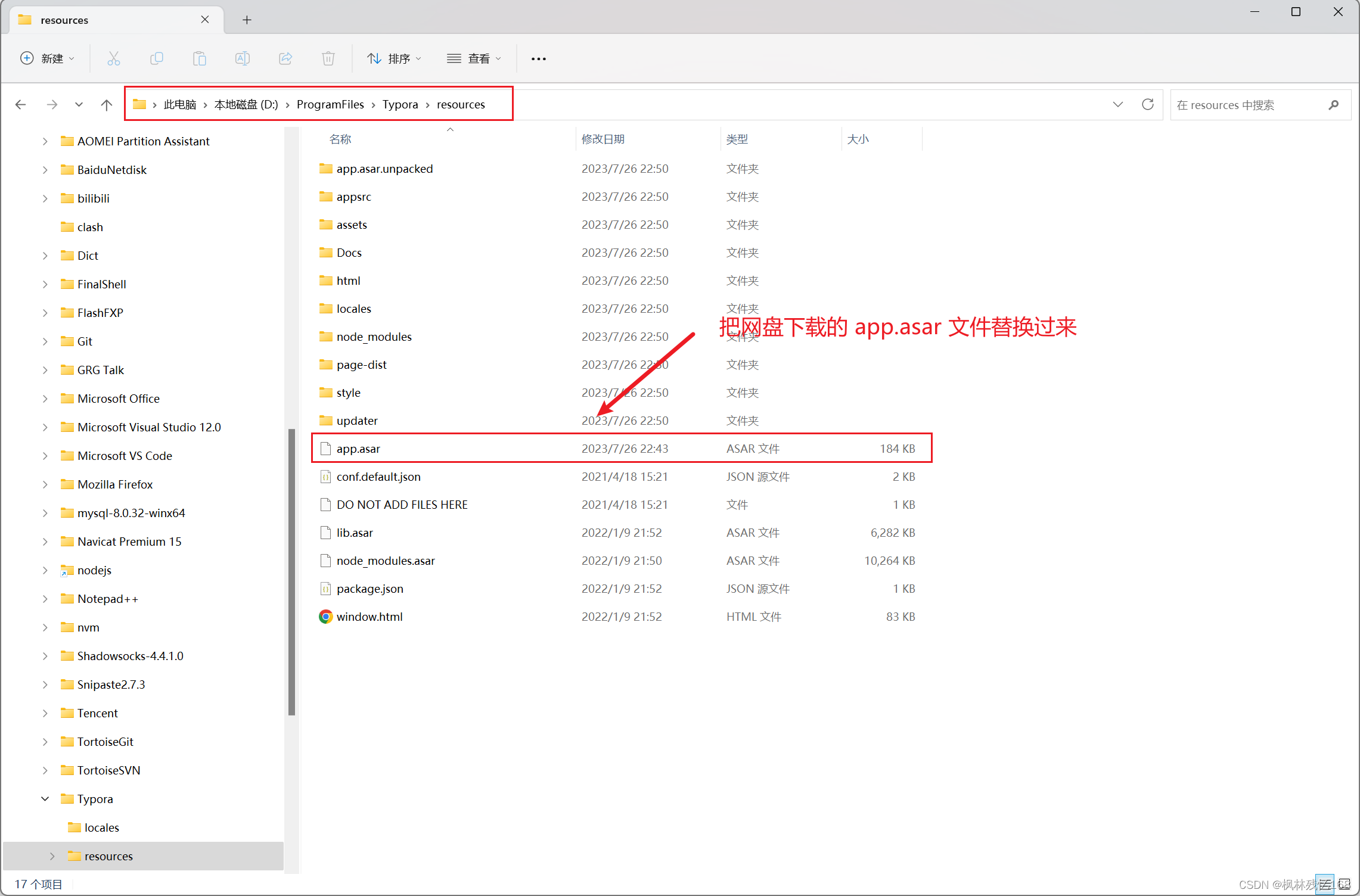Expand the Navicat Premium 15 node
The width and height of the screenshot is (1360, 896).
coord(45,542)
